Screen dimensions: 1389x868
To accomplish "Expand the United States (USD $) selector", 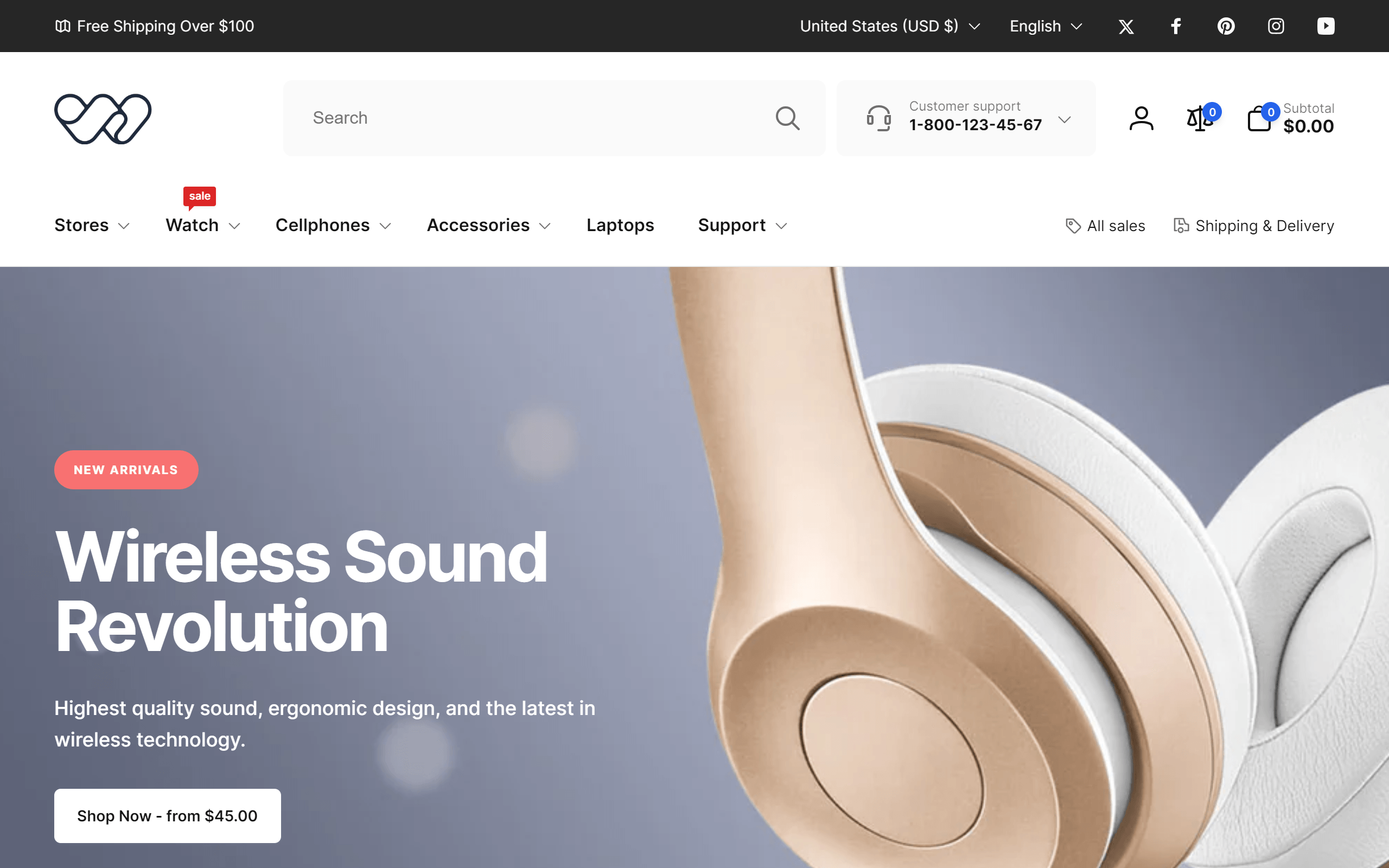I will pos(890,27).
